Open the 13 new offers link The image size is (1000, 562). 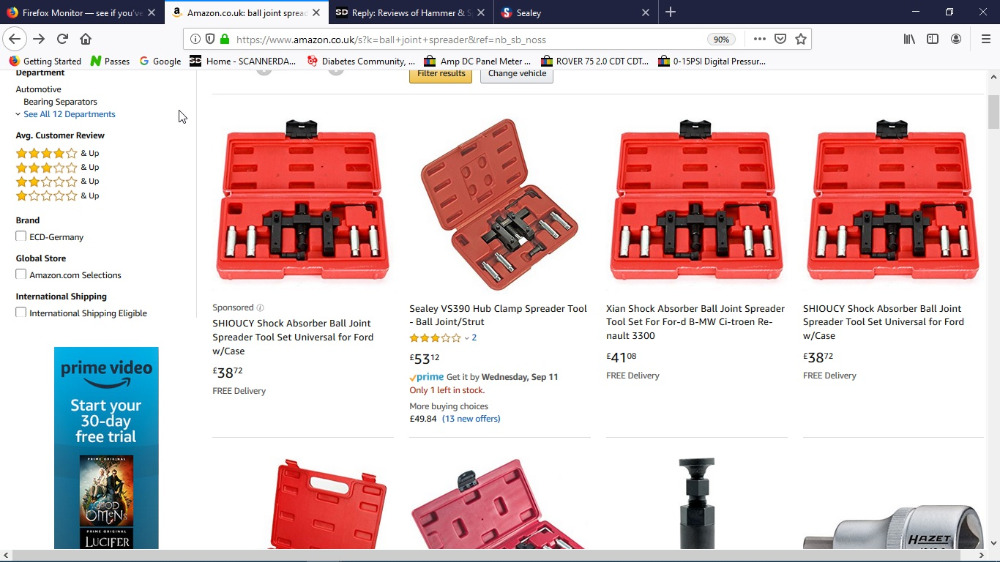pyautogui.click(x=471, y=419)
